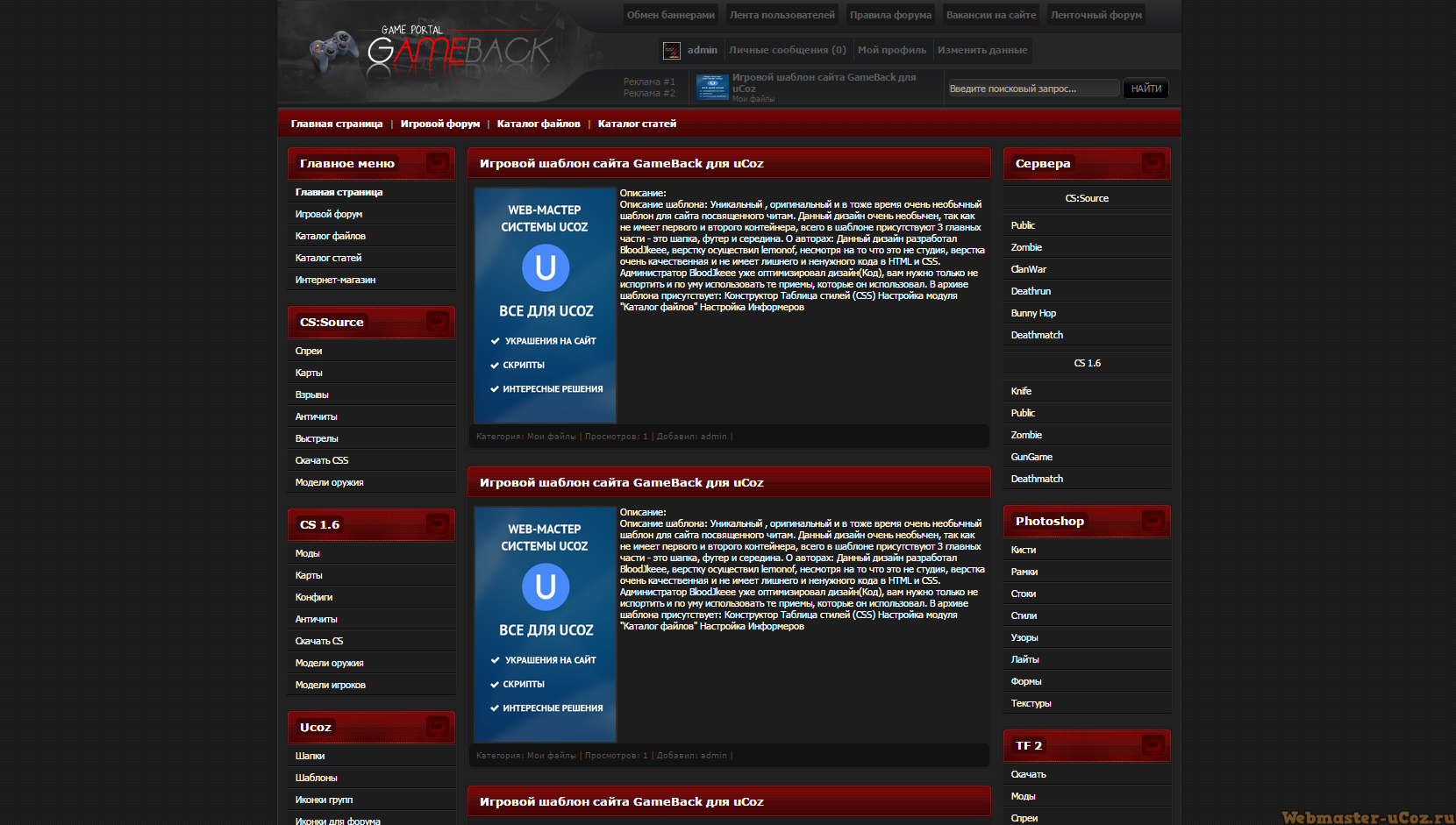1456x825 pixels.
Task: Click the CS:Source sidebar block header icon
Action: click(437, 322)
